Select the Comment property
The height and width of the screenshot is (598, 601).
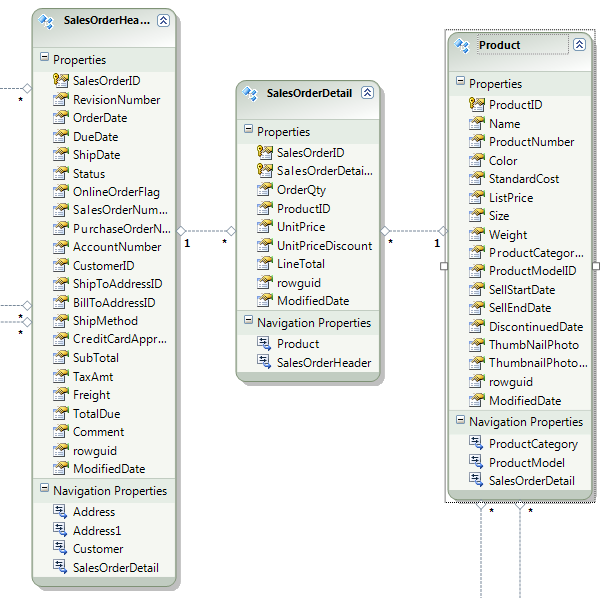tap(99, 432)
